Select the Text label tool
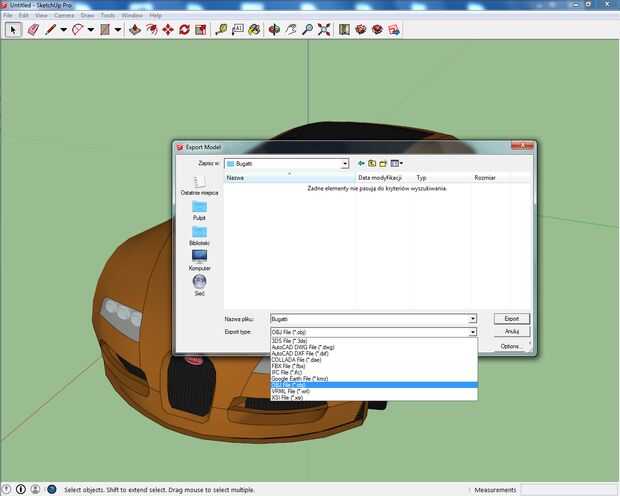 point(238,30)
